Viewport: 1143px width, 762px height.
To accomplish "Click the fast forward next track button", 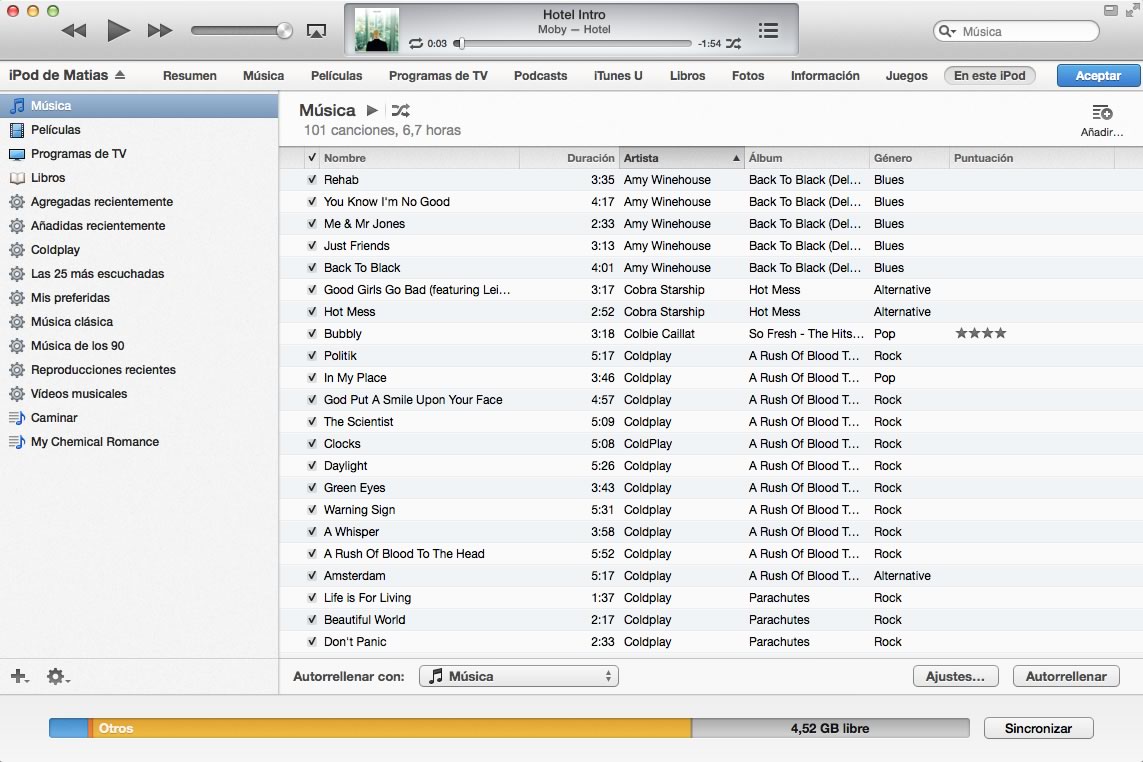I will tap(160, 31).
